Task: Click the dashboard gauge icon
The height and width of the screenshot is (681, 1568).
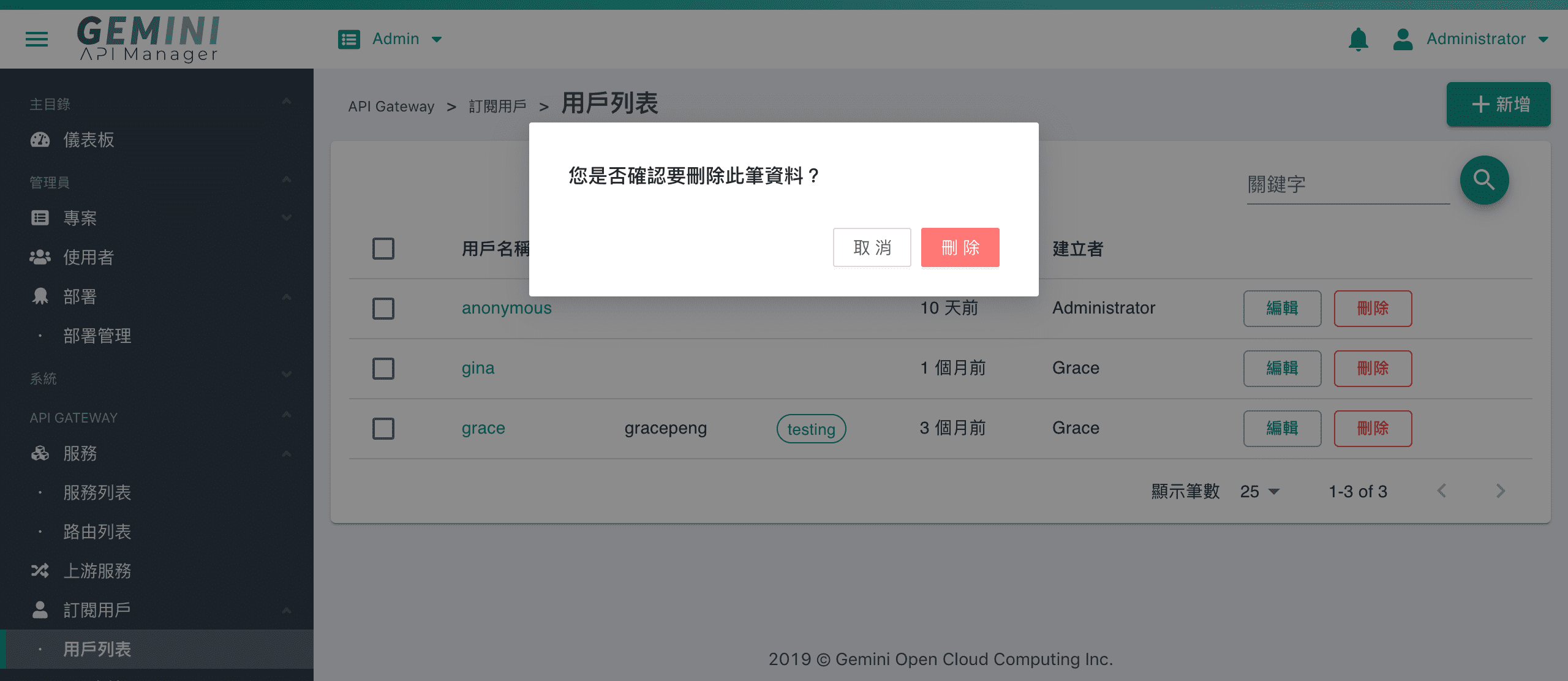Action: coord(40,140)
